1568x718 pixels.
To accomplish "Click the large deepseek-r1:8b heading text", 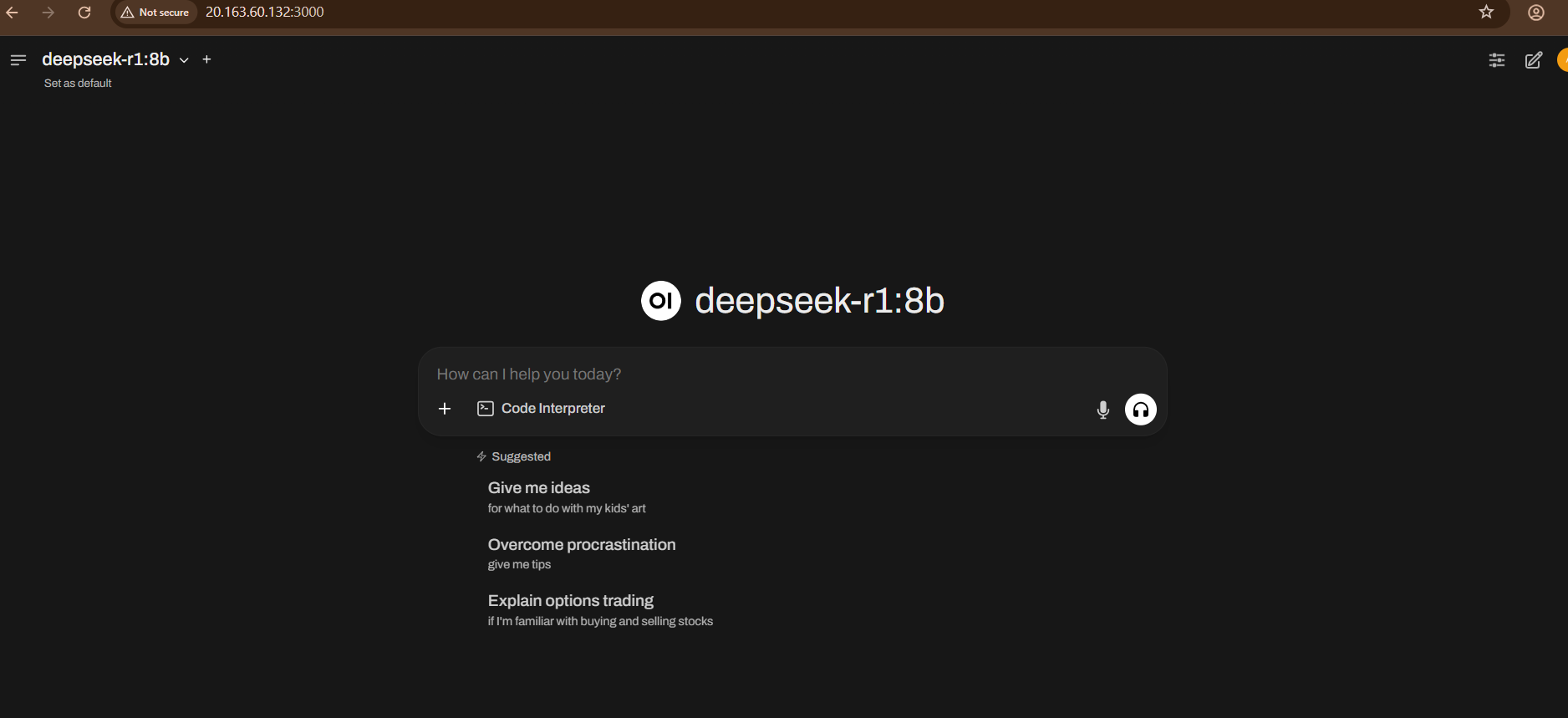I will tap(819, 301).
